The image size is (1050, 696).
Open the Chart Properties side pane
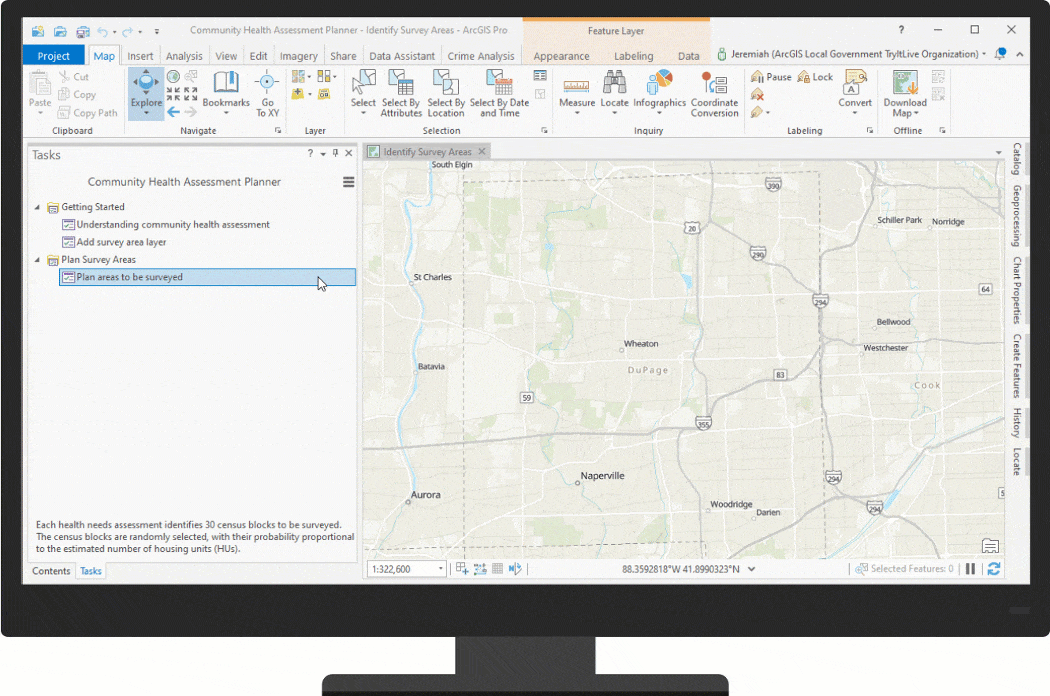[1017, 290]
